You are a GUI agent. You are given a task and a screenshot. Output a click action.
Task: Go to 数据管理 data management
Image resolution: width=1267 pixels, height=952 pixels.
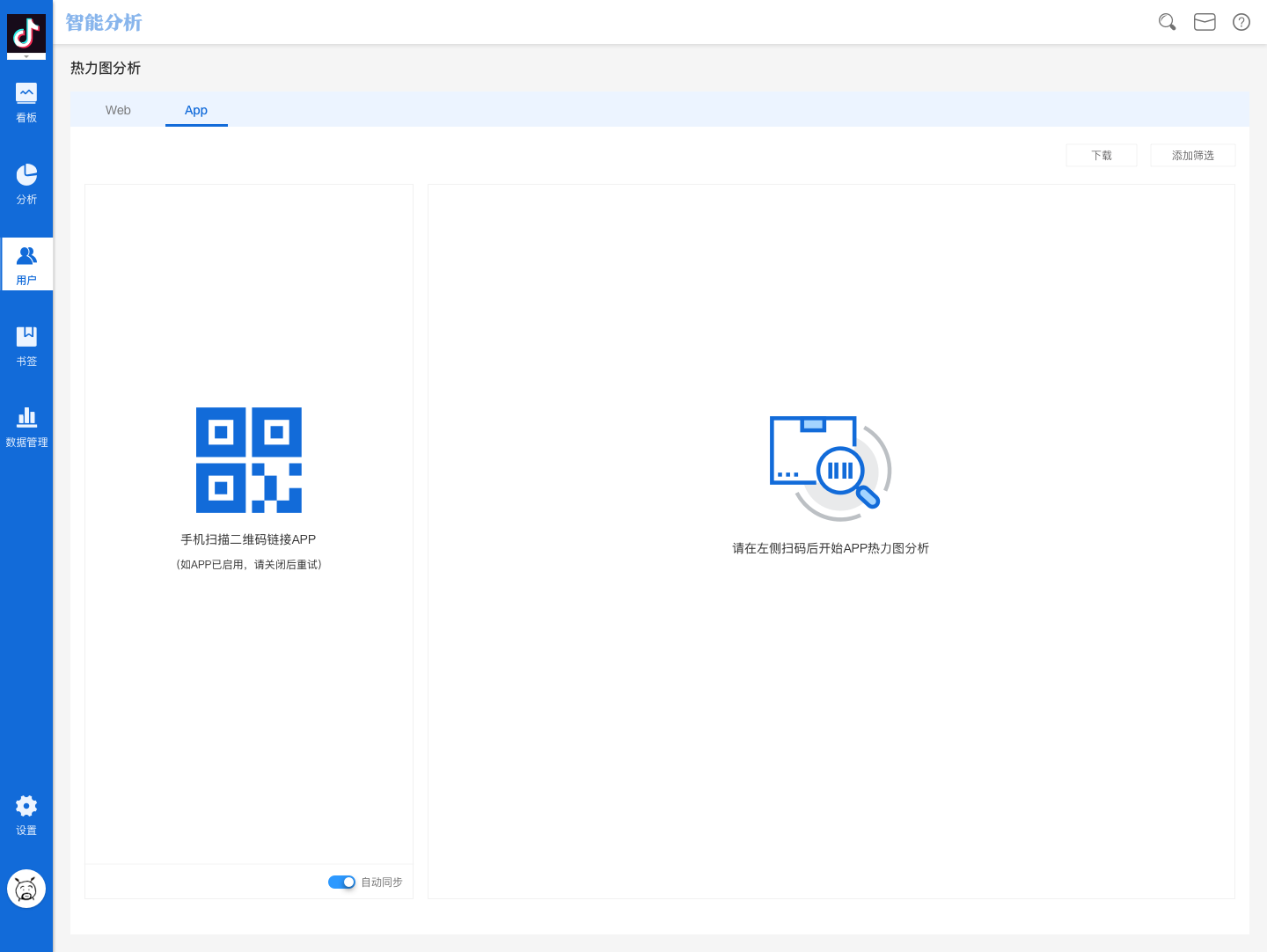pos(26,427)
